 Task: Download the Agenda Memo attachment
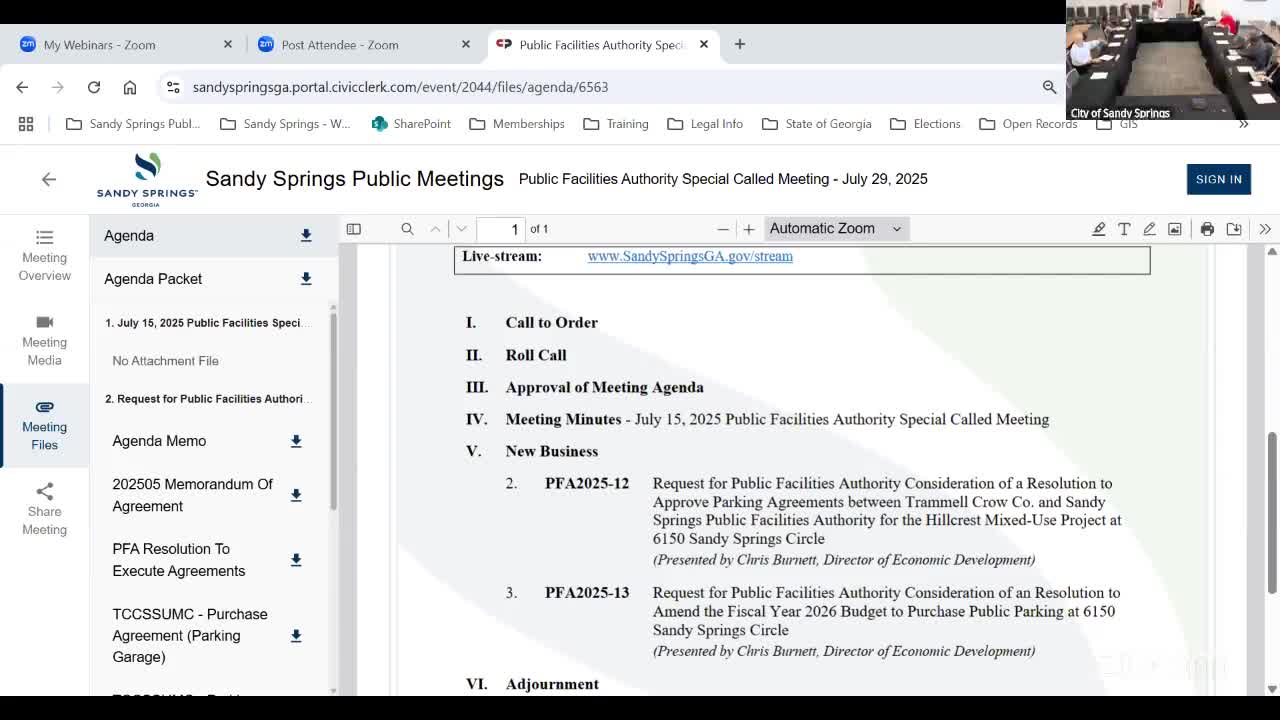(296, 441)
